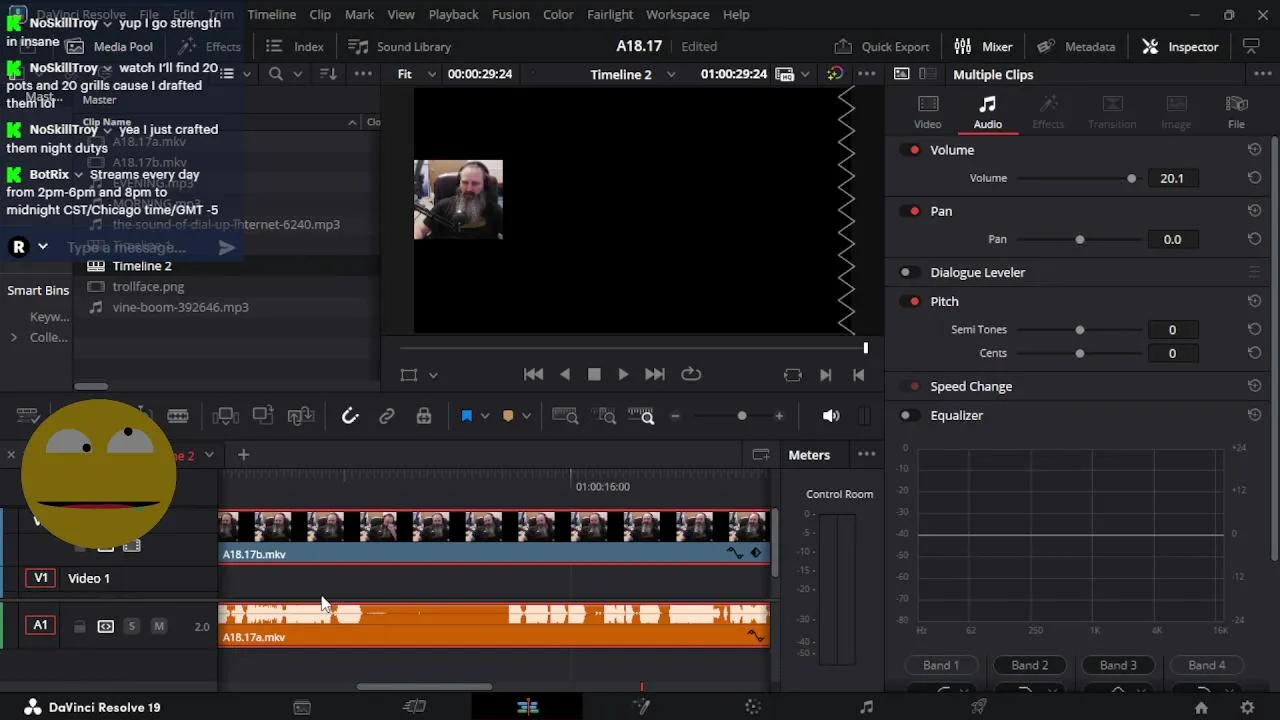Image resolution: width=1280 pixels, height=720 pixels.
Task: Reset the Equalizer section
Action: pos(1254,415)
